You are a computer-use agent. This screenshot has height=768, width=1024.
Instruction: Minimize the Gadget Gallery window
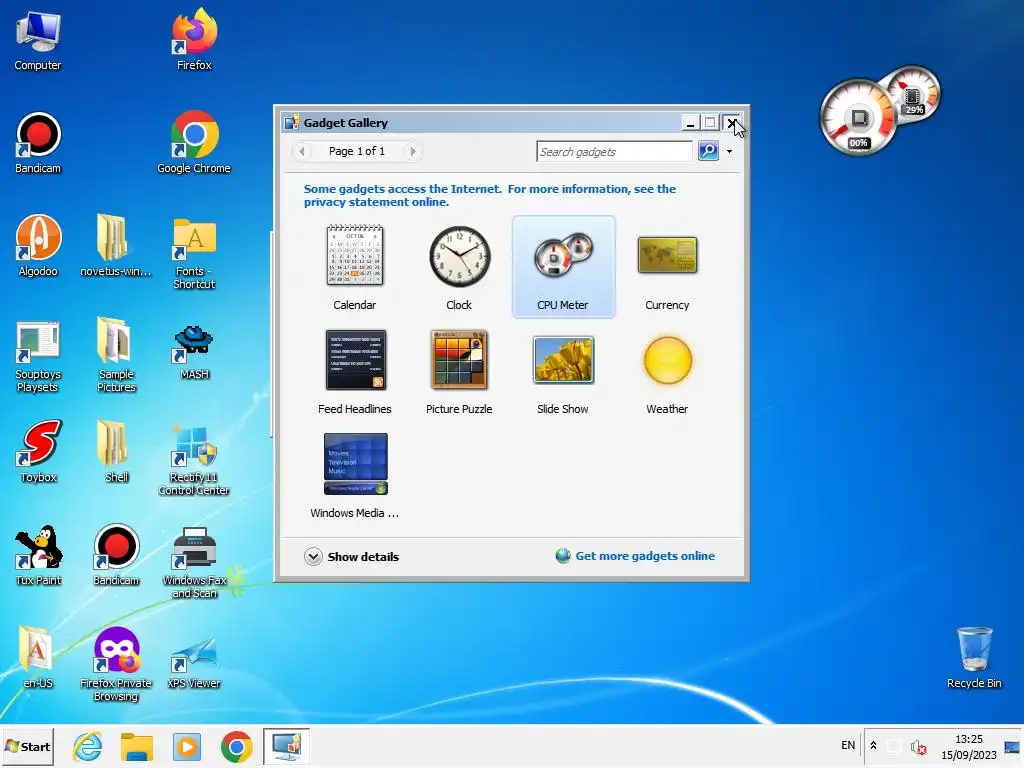pyautogui.click(x=690, y=123)
